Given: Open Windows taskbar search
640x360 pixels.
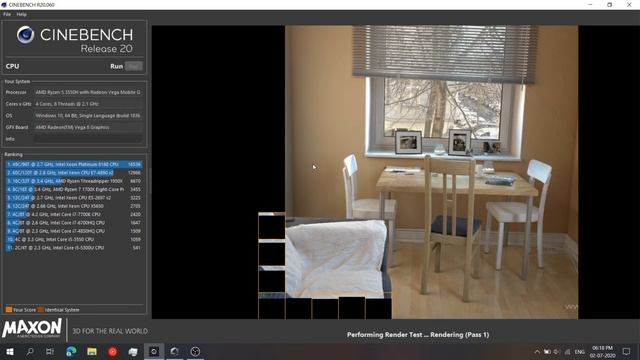Looking at the screenshot, I should click(x=30, y=351).
